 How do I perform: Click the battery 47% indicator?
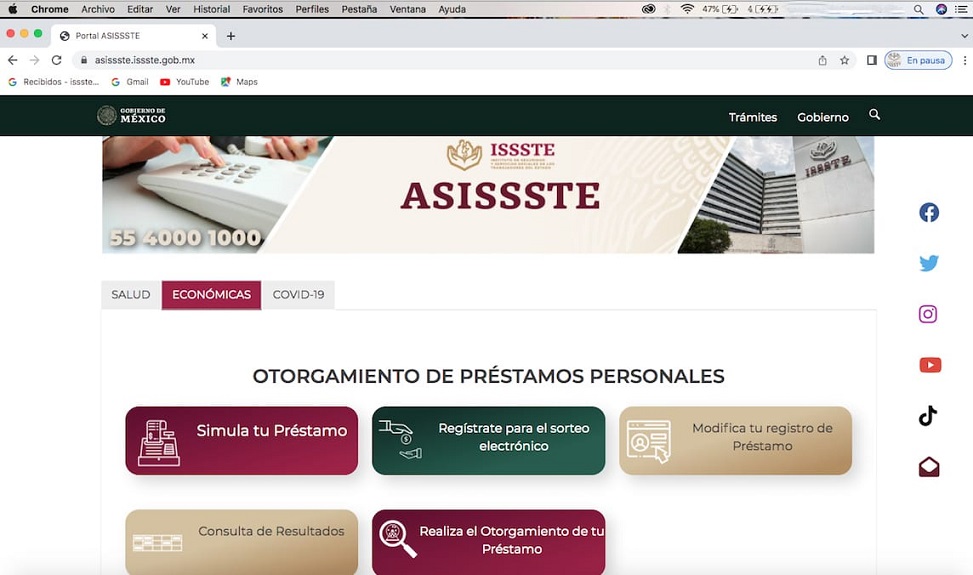coord(720,9)
